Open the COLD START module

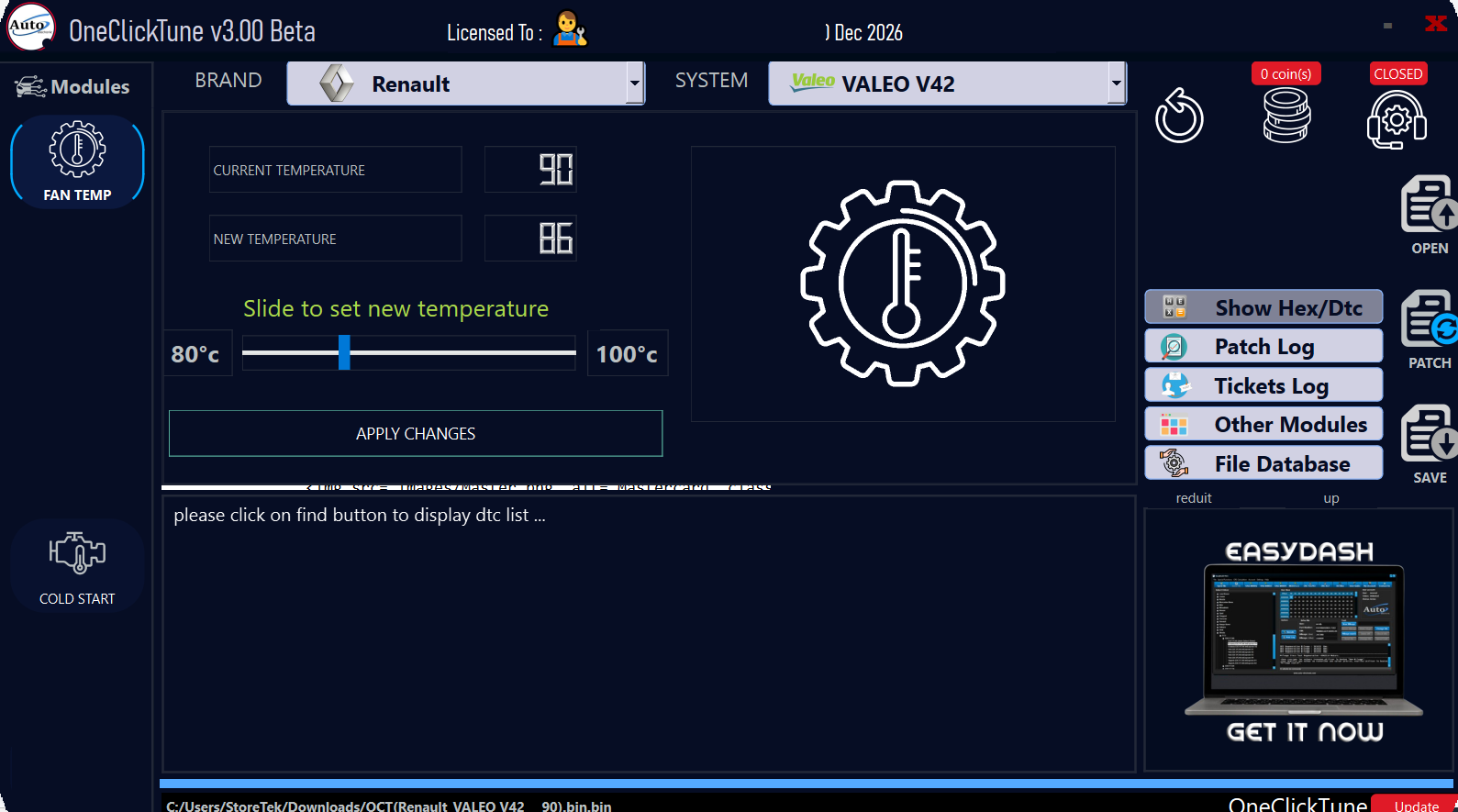(x=77, y=565)
